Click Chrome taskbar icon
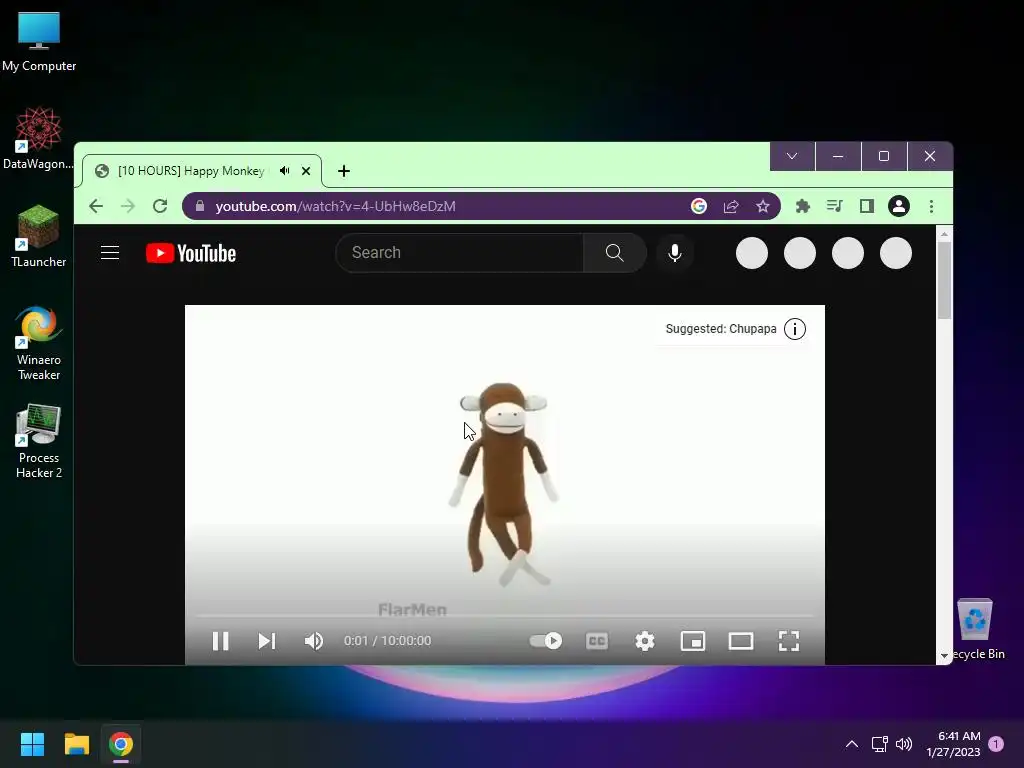This screenshot has height=768, width=1024. (x=121, y=744)
